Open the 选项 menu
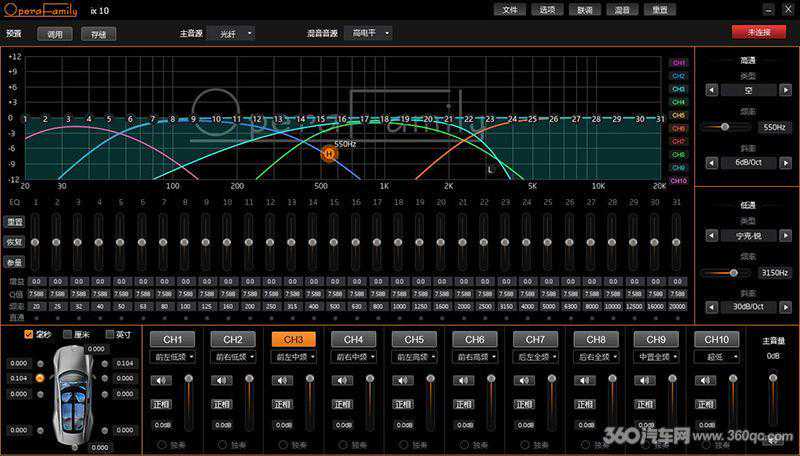This screenshot has height=456, width=800. [x=547, y=9]
